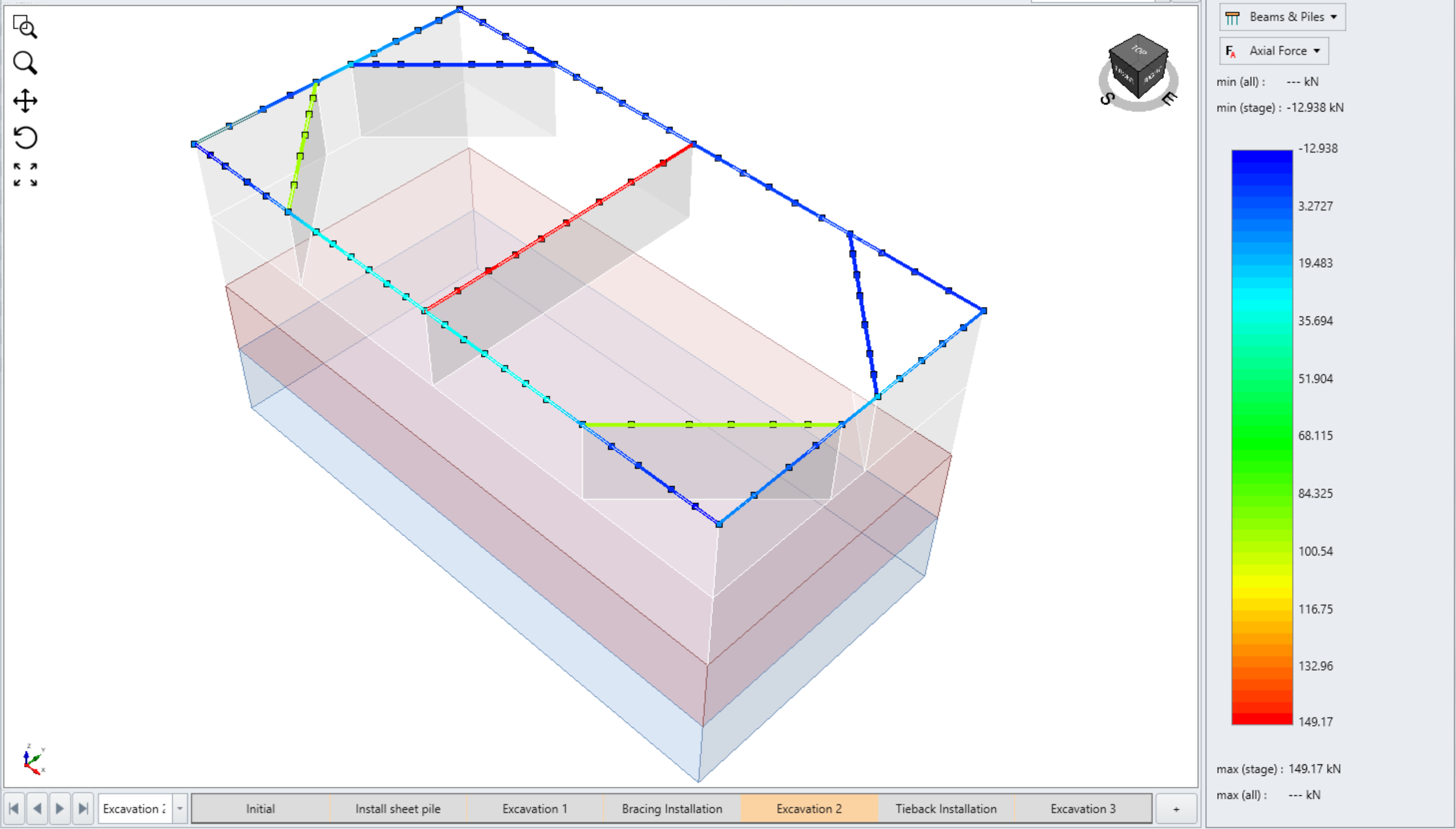This screenshot has height=829, width=1456.
Task: Click the S compass marker on view ring
Action: (x=1106, y=99)
